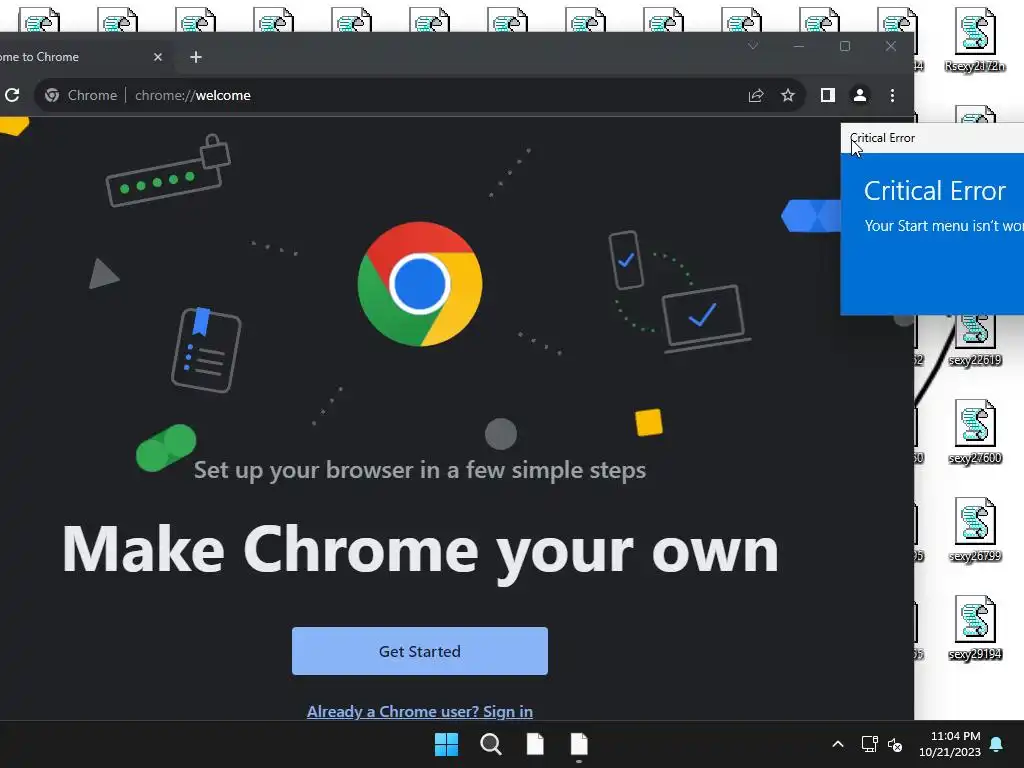This screenshot has height=768, width=1024.
Task: Click the muted volume tray icon
Action: coord(895,744)
